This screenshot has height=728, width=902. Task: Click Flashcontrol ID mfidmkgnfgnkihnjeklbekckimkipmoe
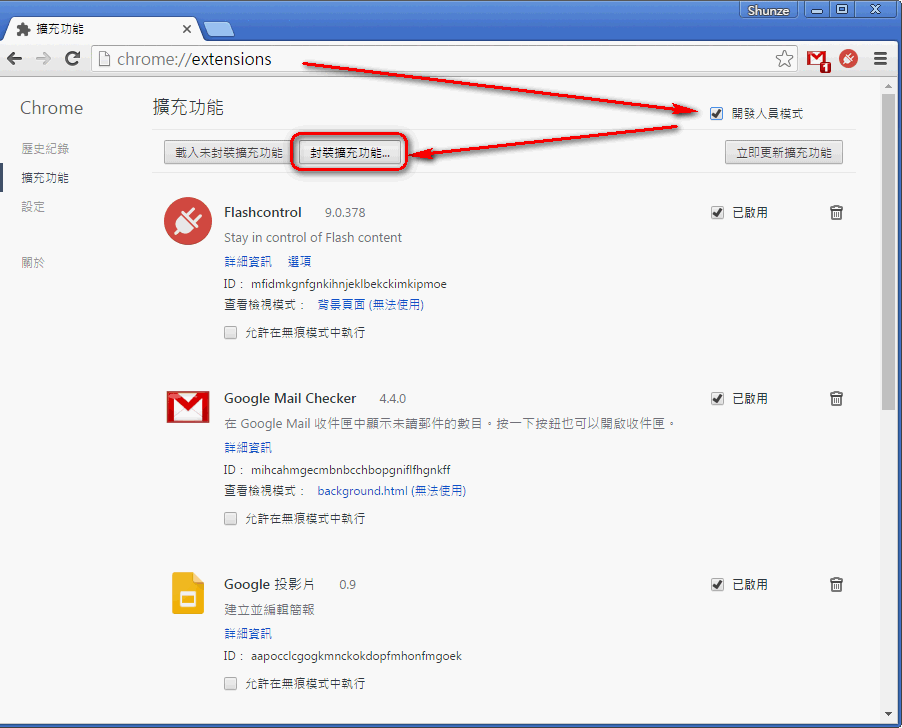coord(349,284)
